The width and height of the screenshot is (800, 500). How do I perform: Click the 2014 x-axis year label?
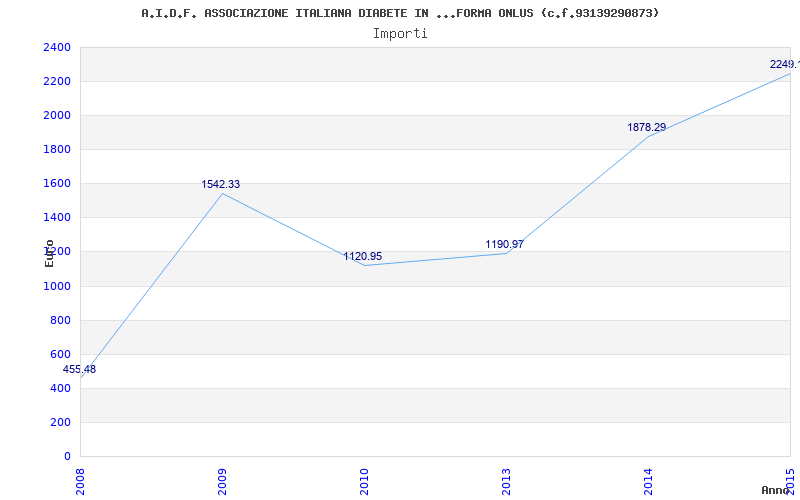648,482
